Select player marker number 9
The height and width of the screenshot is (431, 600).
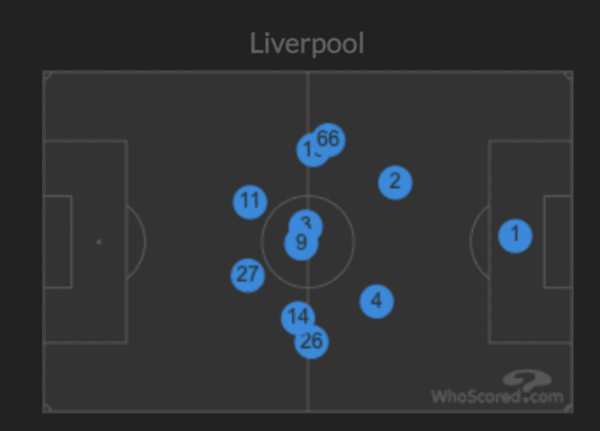pos(302,243)
